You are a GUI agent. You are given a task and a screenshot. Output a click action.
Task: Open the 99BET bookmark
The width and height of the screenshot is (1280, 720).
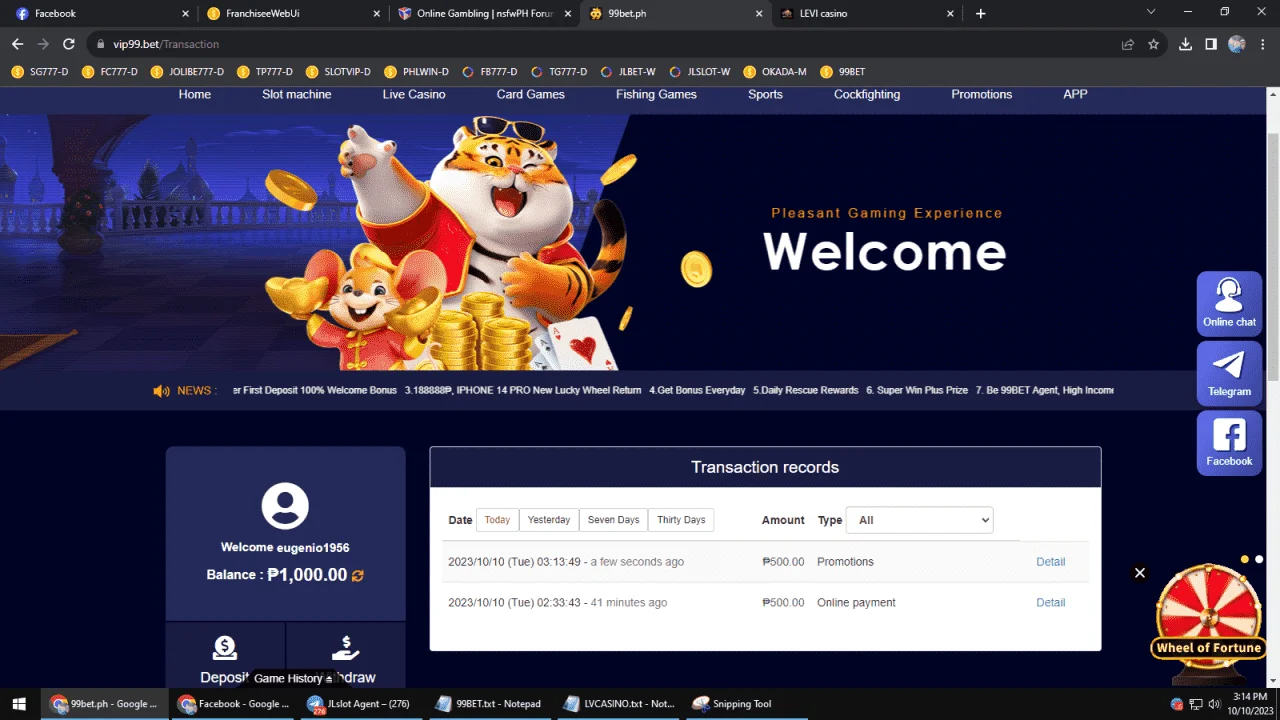tap(842, 72)
